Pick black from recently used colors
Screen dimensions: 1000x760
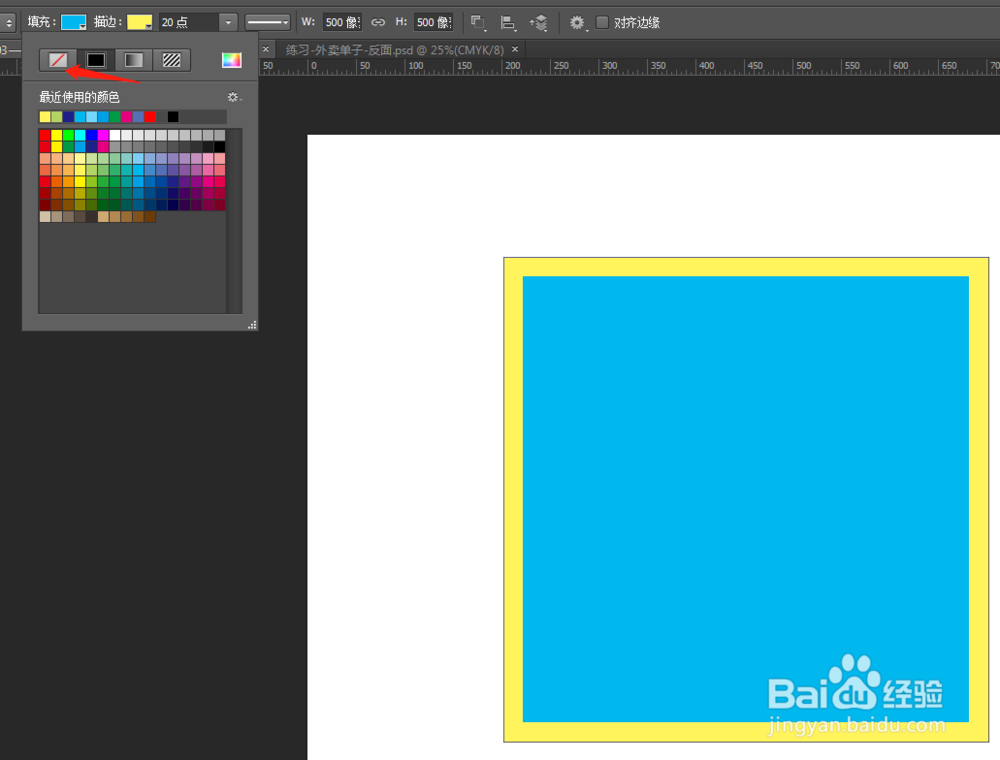[173, 117]
